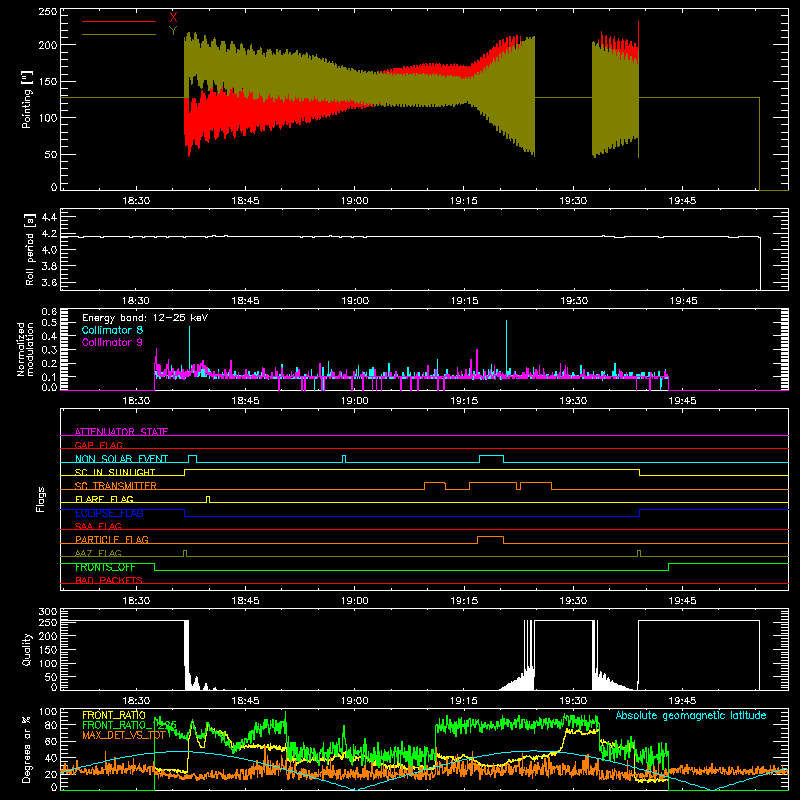Click the tall red X spike near 19:39

coord(638,35)
